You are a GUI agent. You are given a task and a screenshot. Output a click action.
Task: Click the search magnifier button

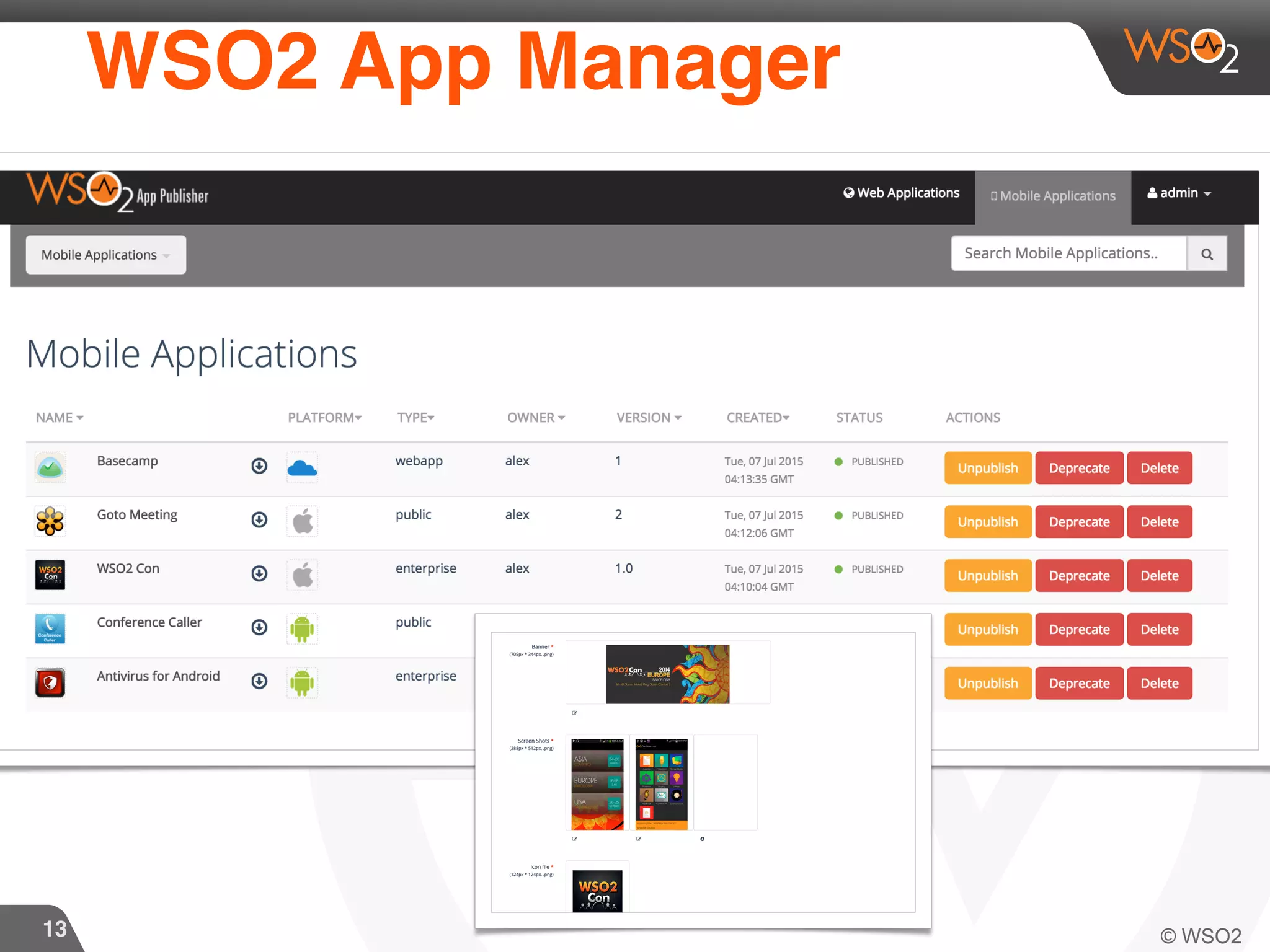tap(1207, 253)
